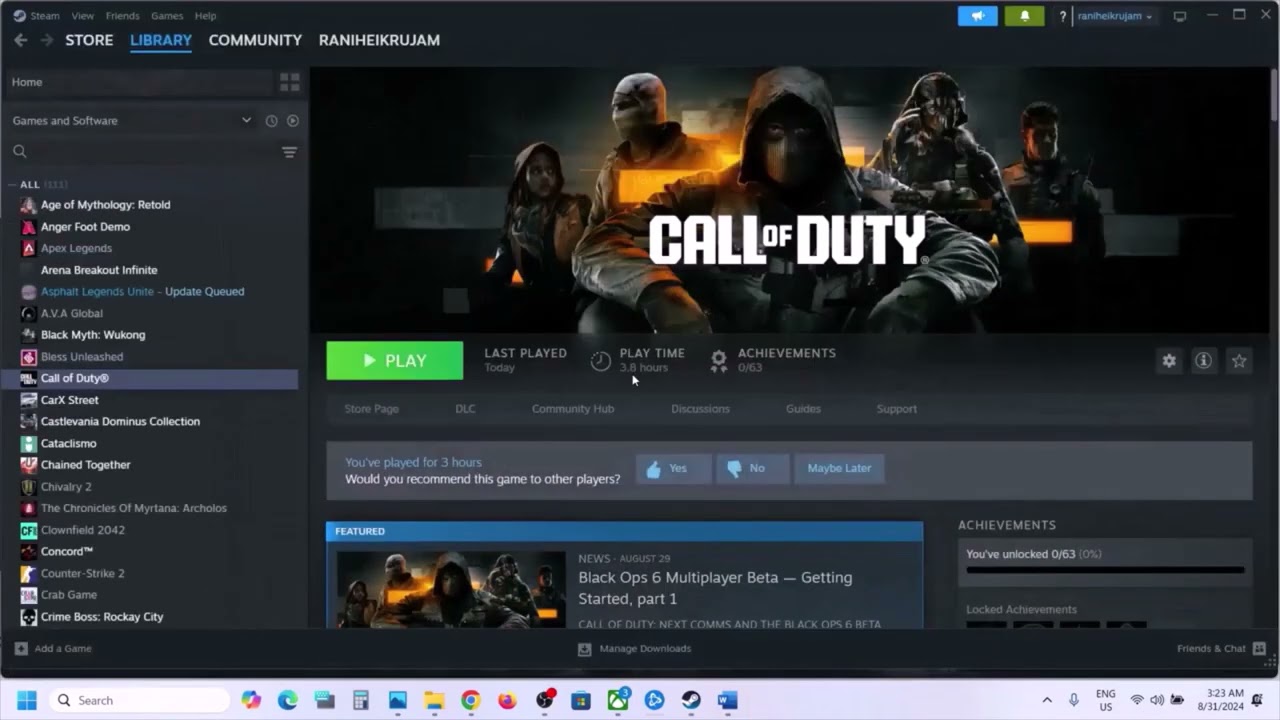1280x720 pixels.
Task: Open Call of Duty settings gear
Action: (1169, 361)
